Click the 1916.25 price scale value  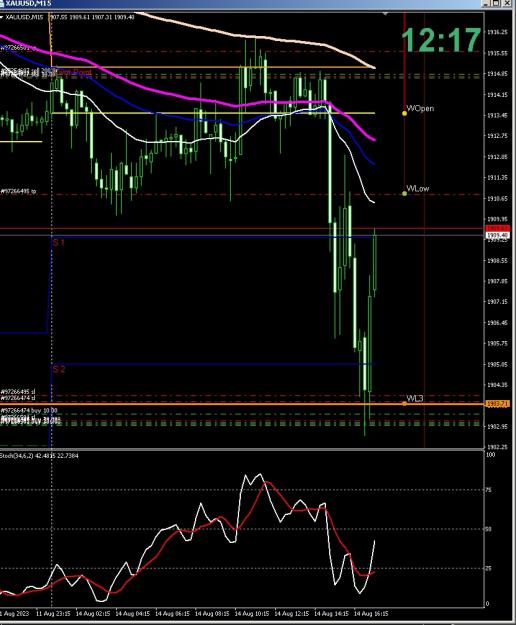click(x=497, y=32)
